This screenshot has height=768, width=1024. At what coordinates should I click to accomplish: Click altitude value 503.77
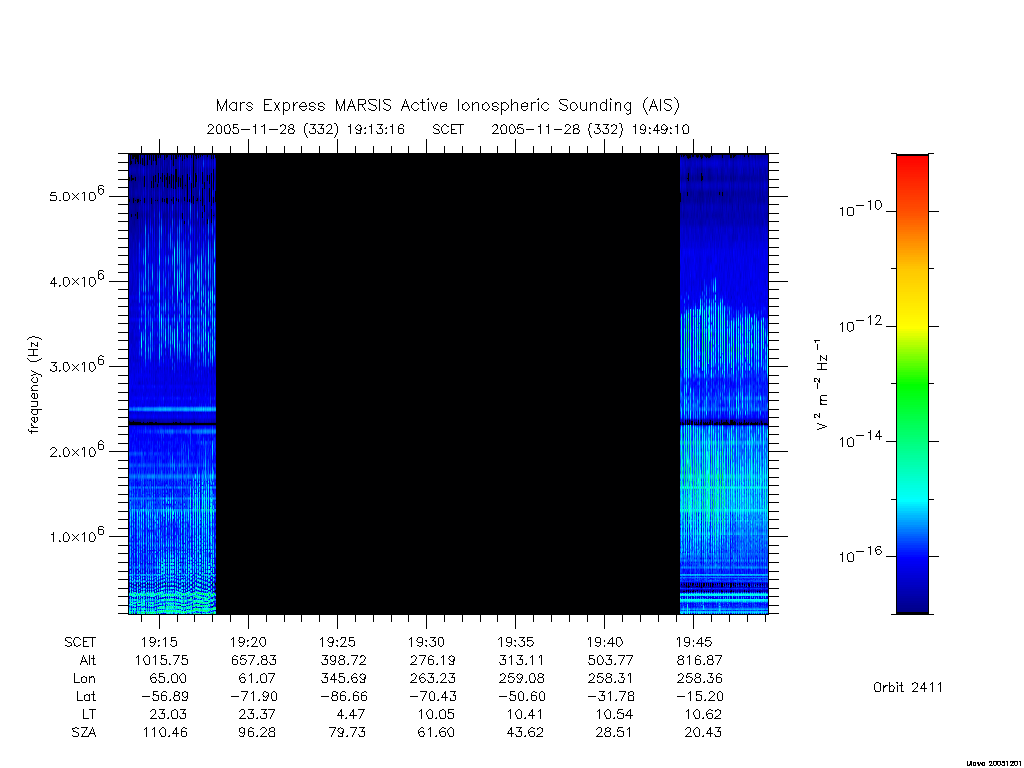611,660
